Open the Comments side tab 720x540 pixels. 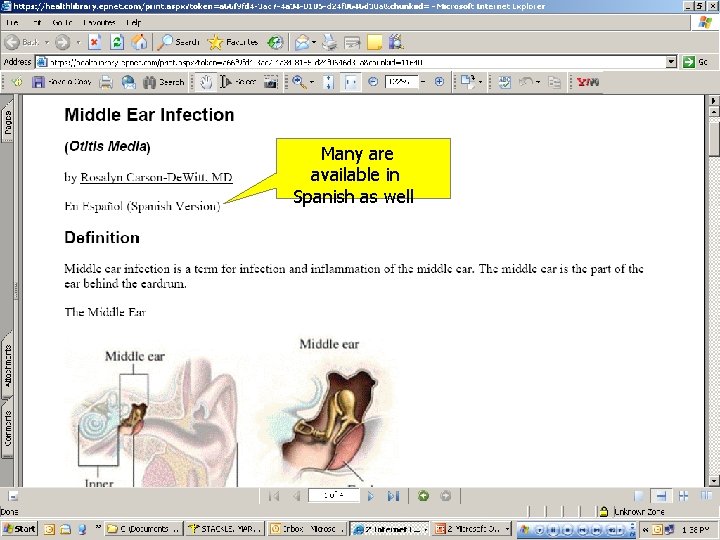pos(8,428)
